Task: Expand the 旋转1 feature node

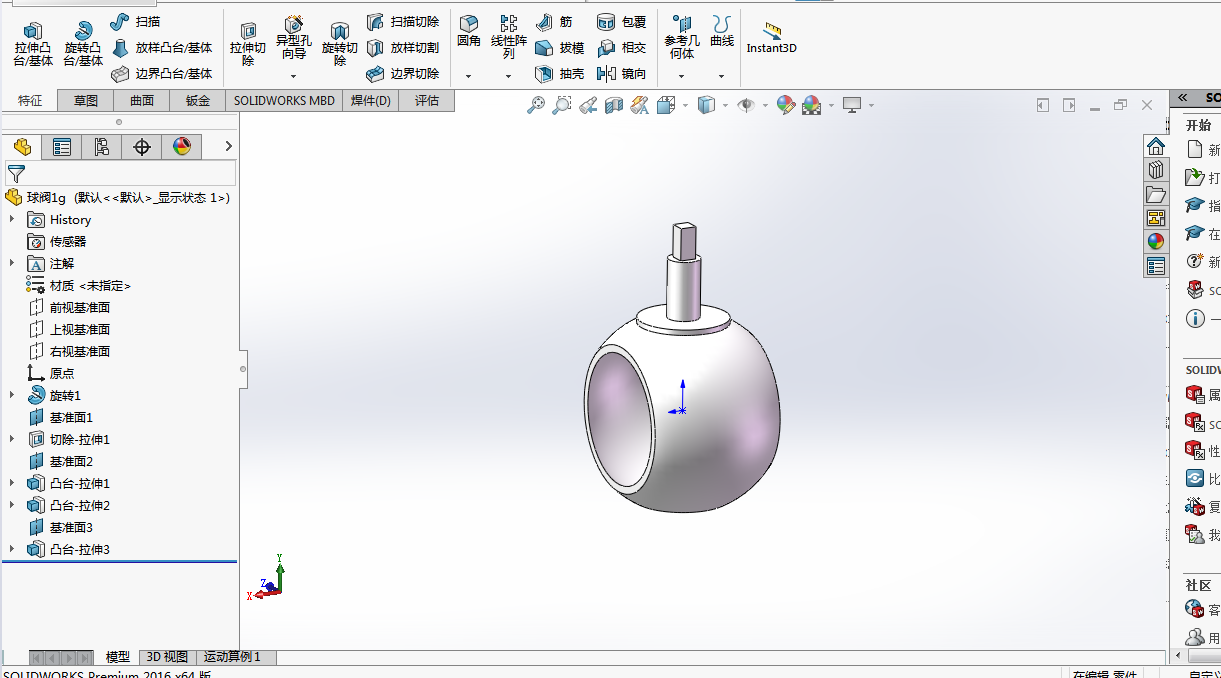Action: pyautogui.click(x=12, y=395)
